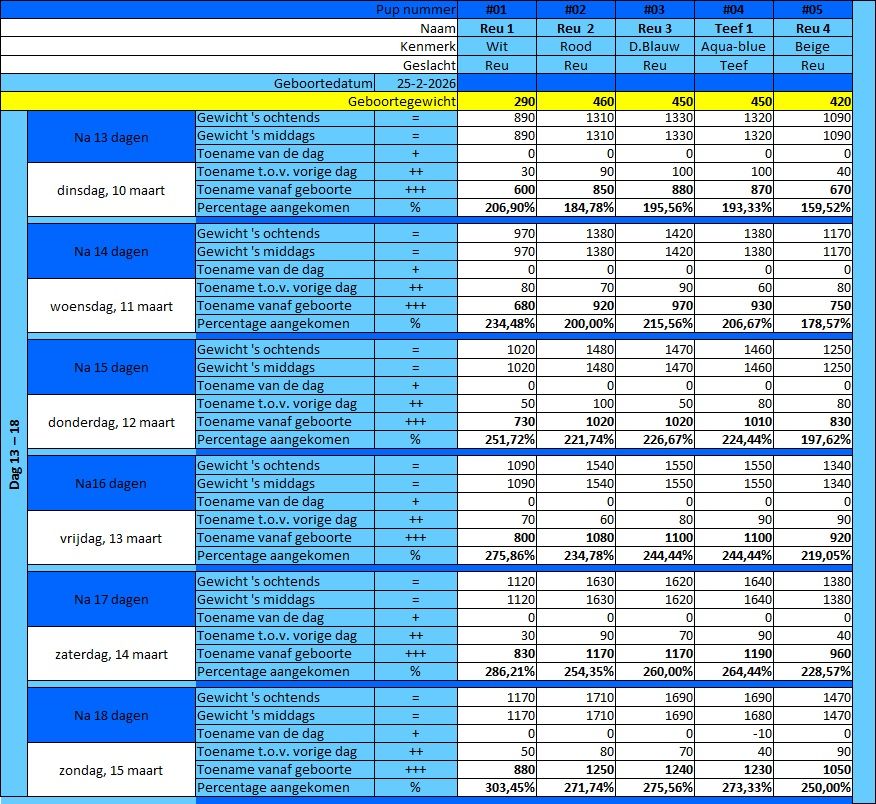This screenshot has height=804, width=876.
Task: Select the zondag, 15 maart date cell
Action: (111, 770)
